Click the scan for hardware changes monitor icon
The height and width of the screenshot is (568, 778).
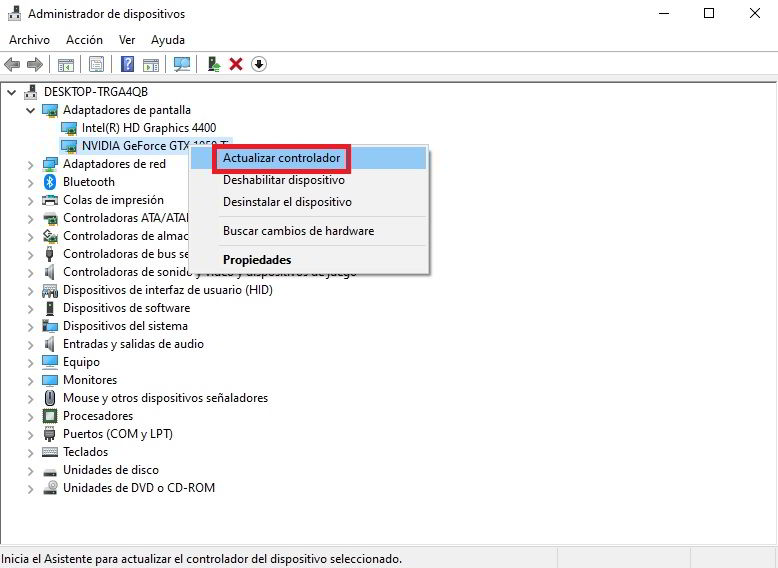(x=181, y=64)
